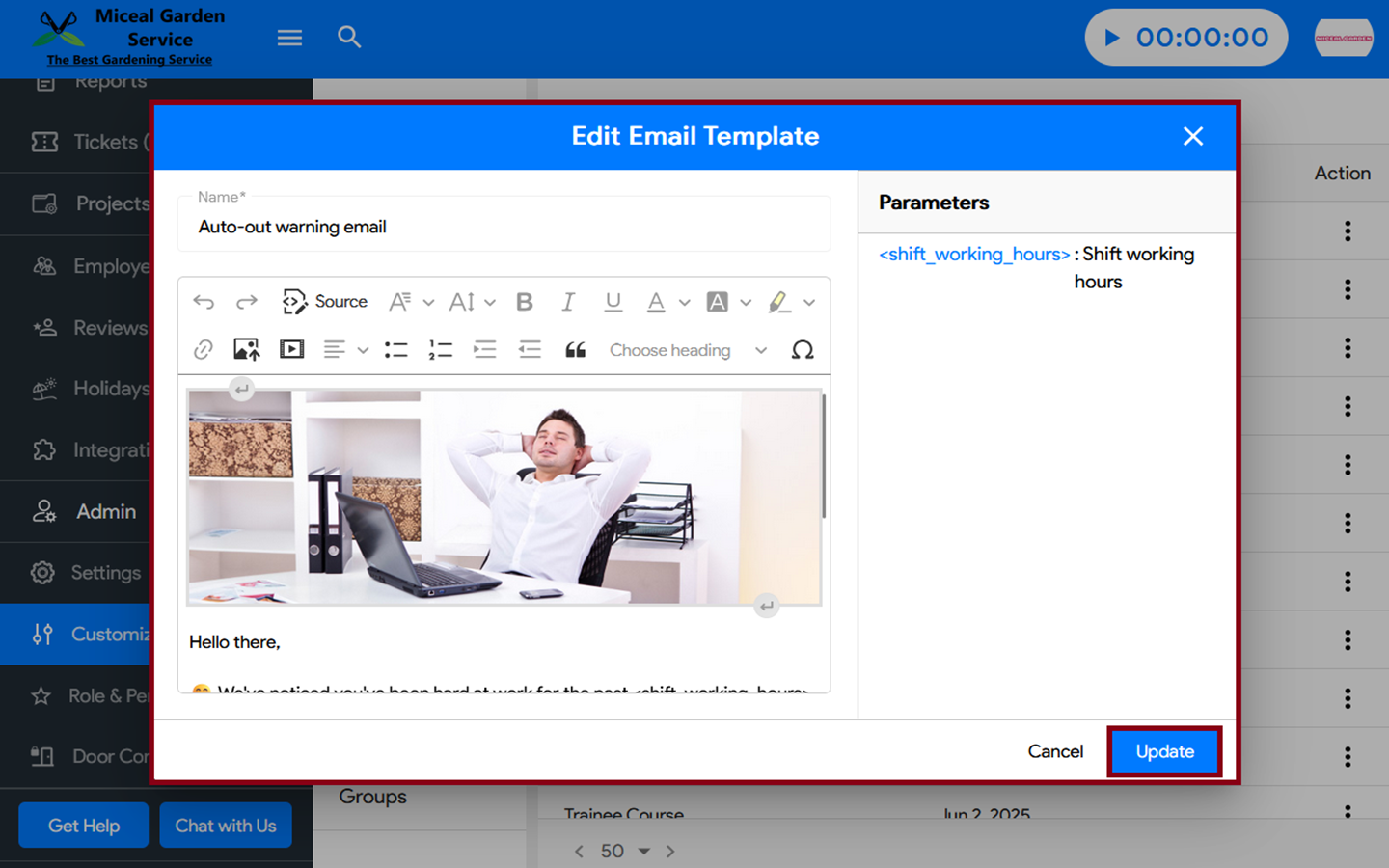Apply underline formatting in editor
The image size is (1389, 868).
tap(613, 302)
